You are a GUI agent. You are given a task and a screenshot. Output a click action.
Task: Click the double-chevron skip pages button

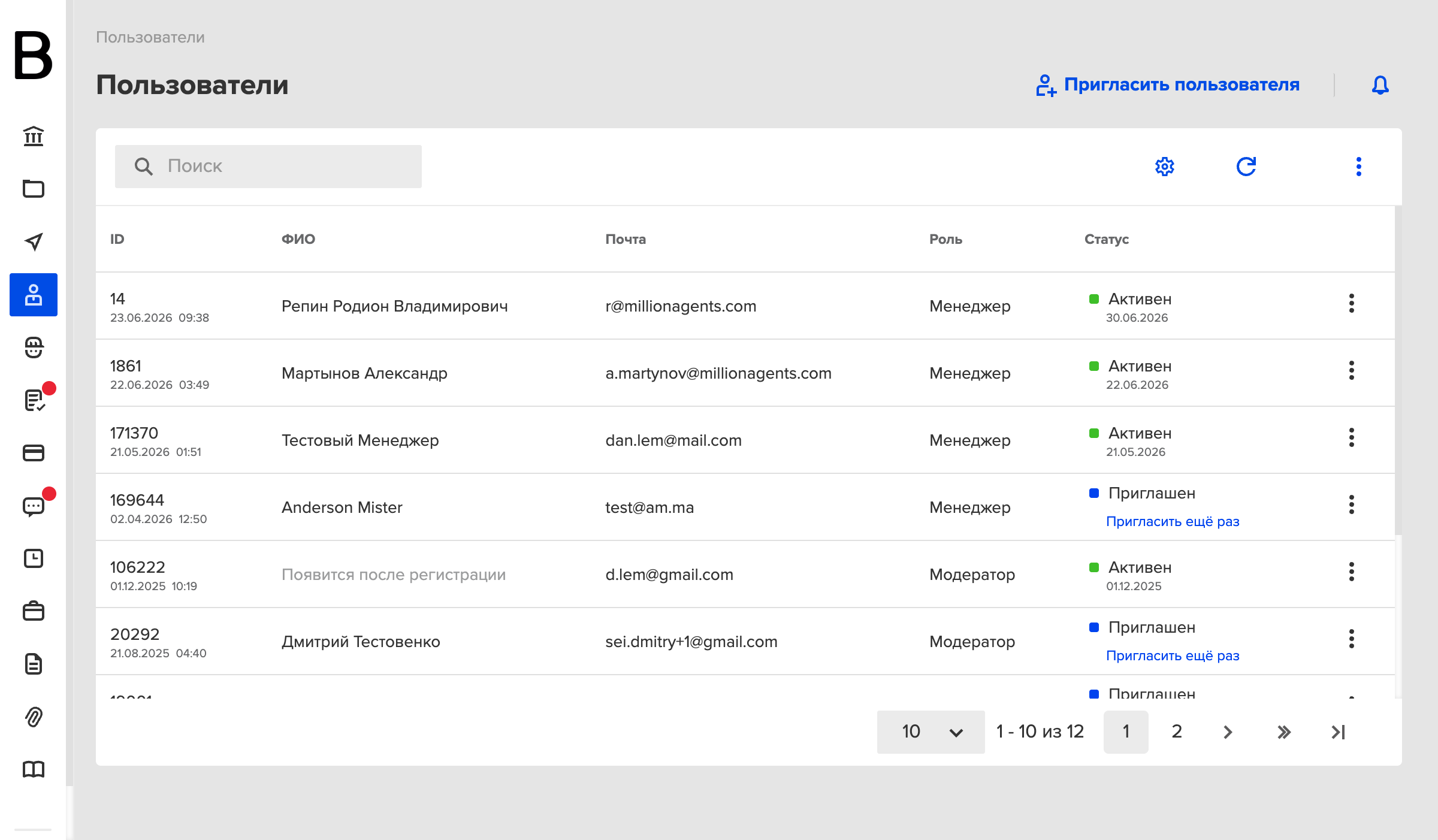(x=1283, y=732)
